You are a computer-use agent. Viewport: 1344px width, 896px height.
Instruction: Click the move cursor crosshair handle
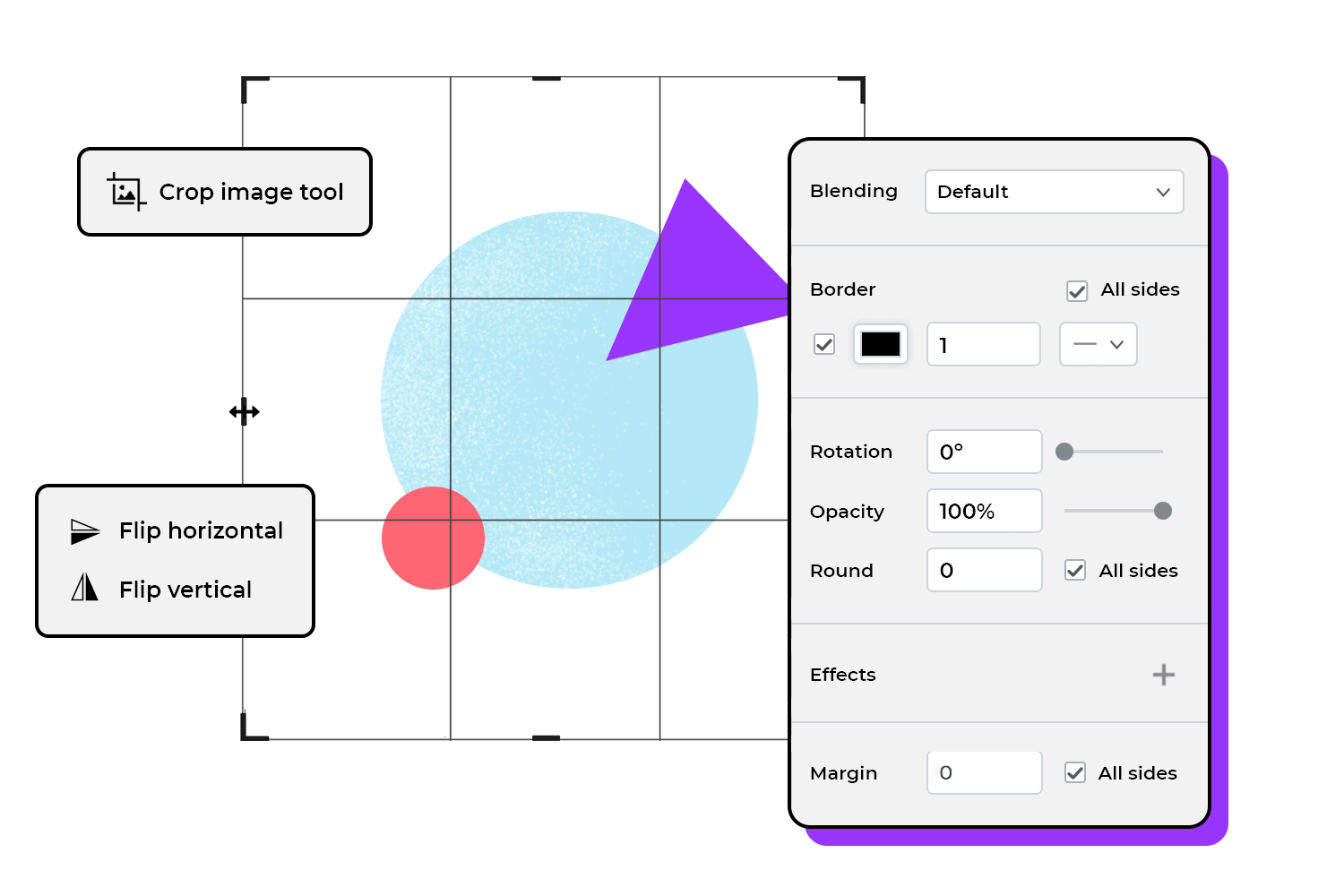[244, 412]
